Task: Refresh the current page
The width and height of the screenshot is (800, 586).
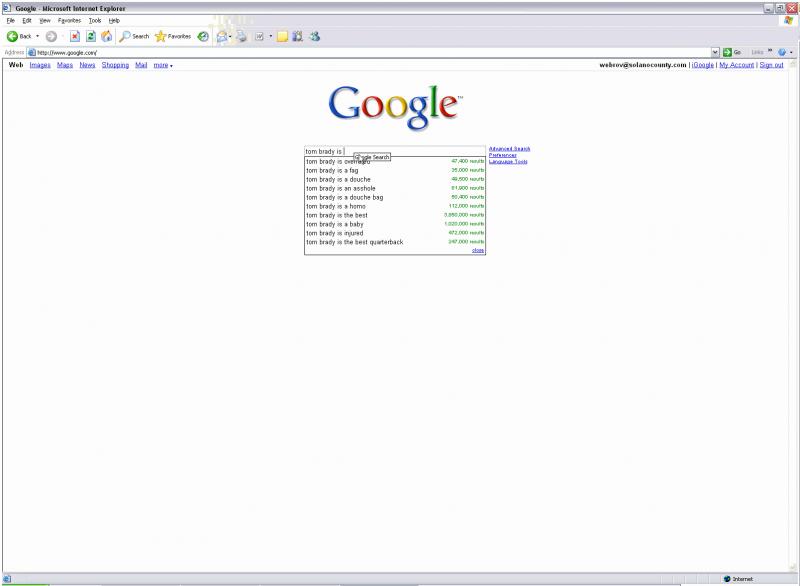Action: 91,36
